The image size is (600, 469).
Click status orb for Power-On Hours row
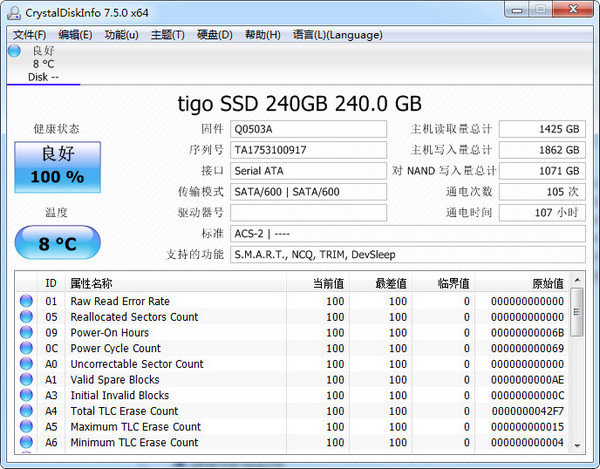[x=26, y=333]
